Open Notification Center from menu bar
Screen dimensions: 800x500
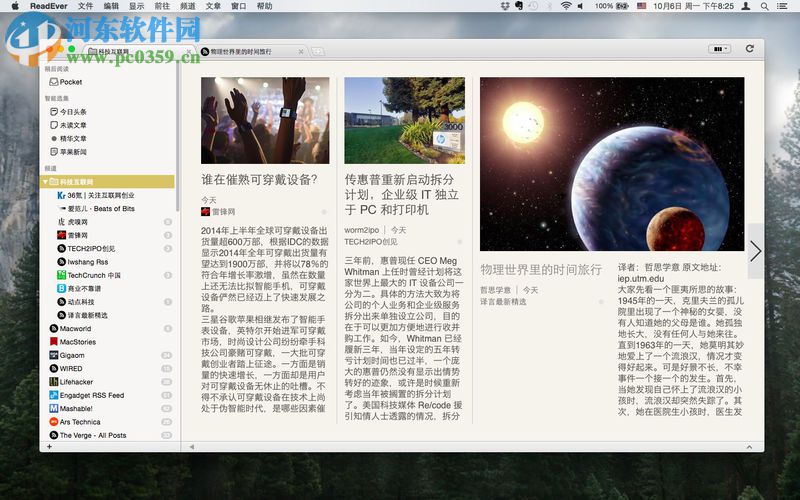(782, 6)
